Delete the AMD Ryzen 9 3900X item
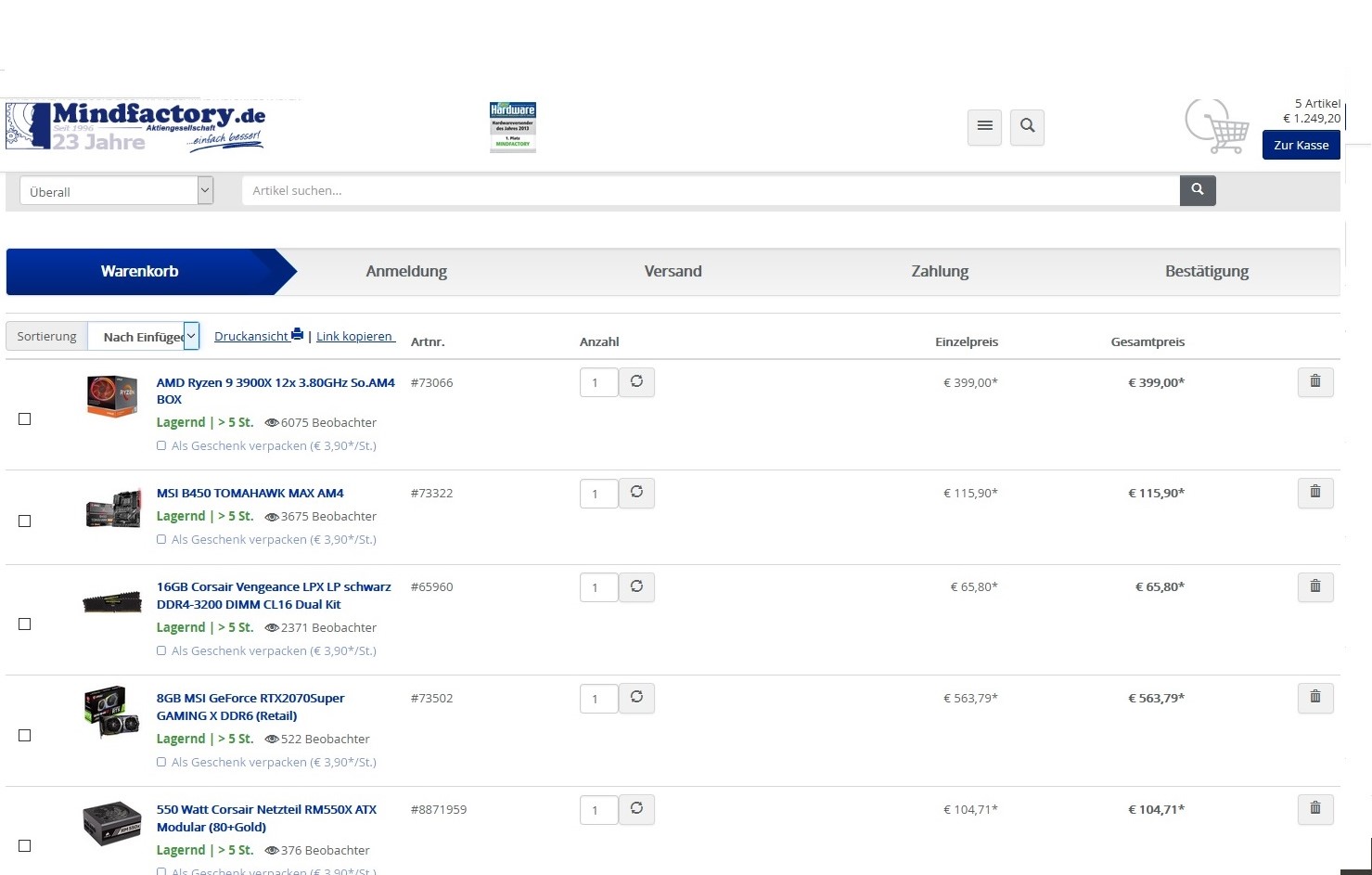This screenshot has width=1372, height=875. tap(1315, 382)
